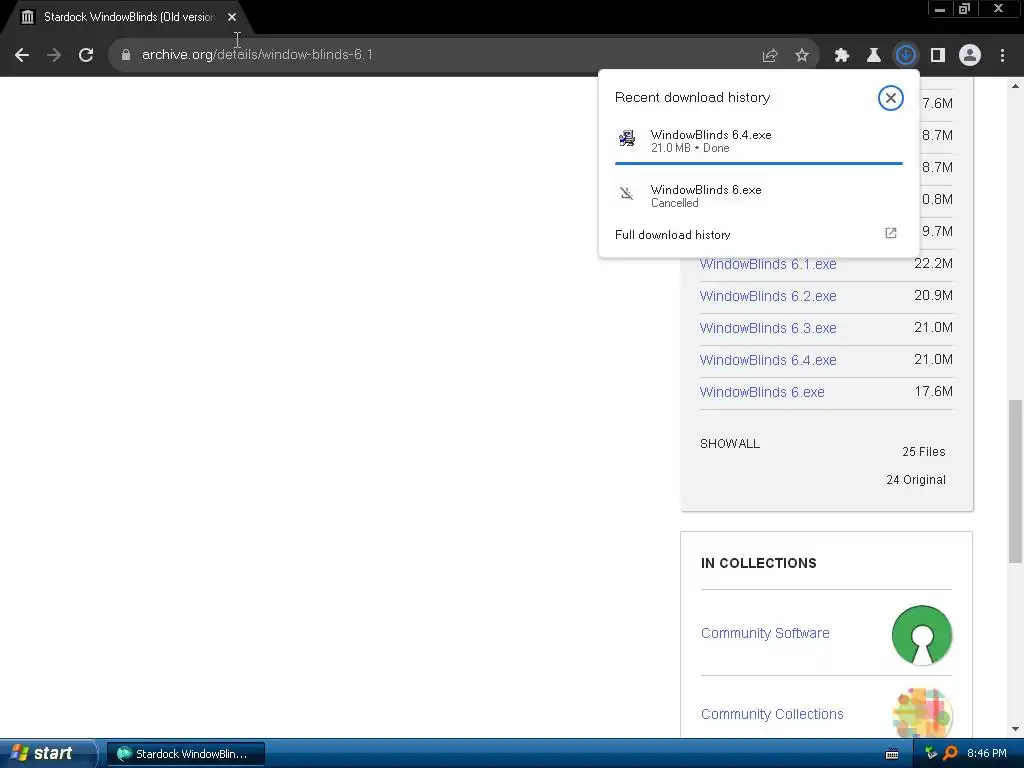Open the Extensions puzzle menu

coord(842,56)
